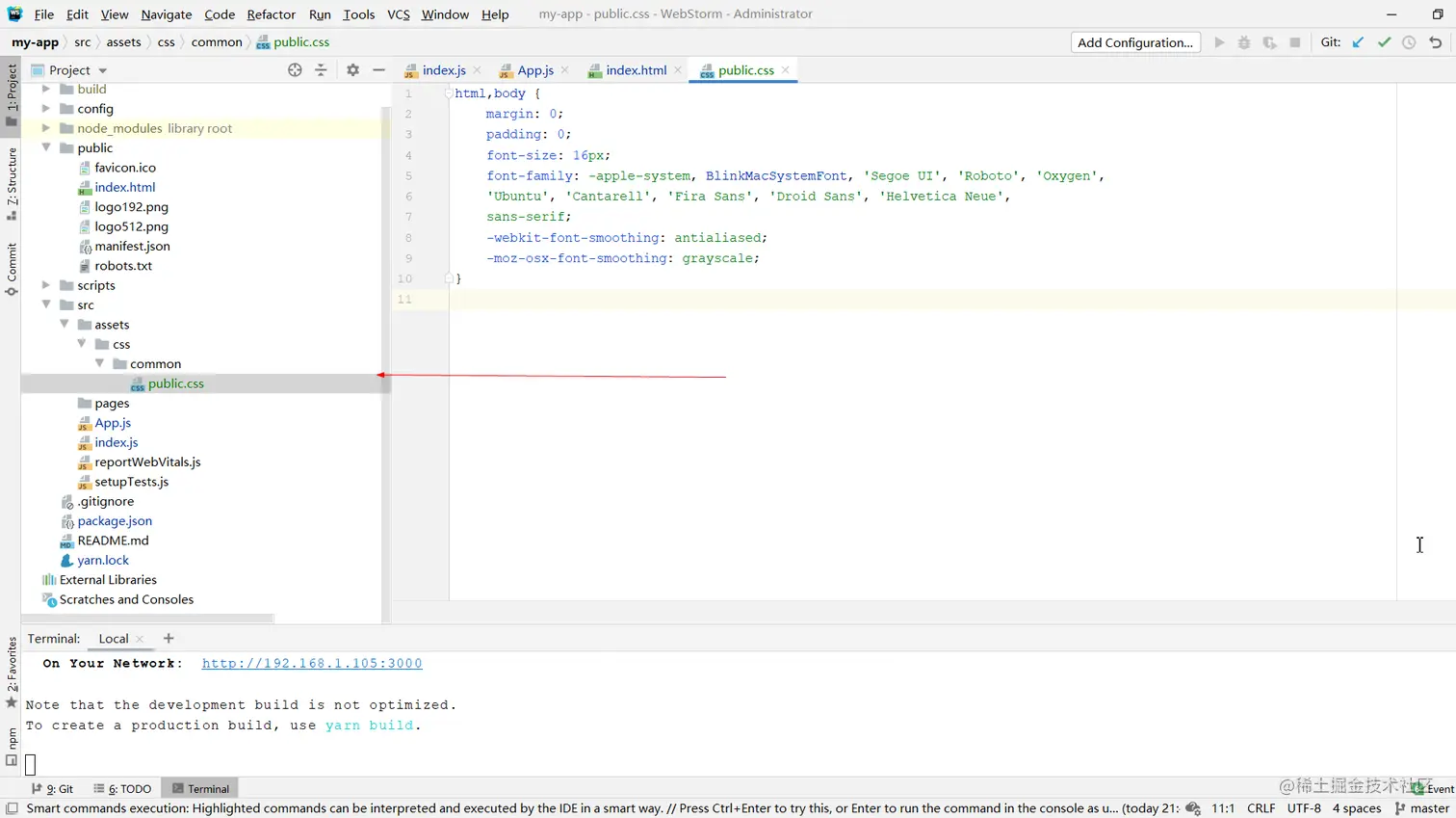The width and height of the screenshot is (1456, 818).
Task: Click the 4 spaces indent setting
Action: 1357,808
